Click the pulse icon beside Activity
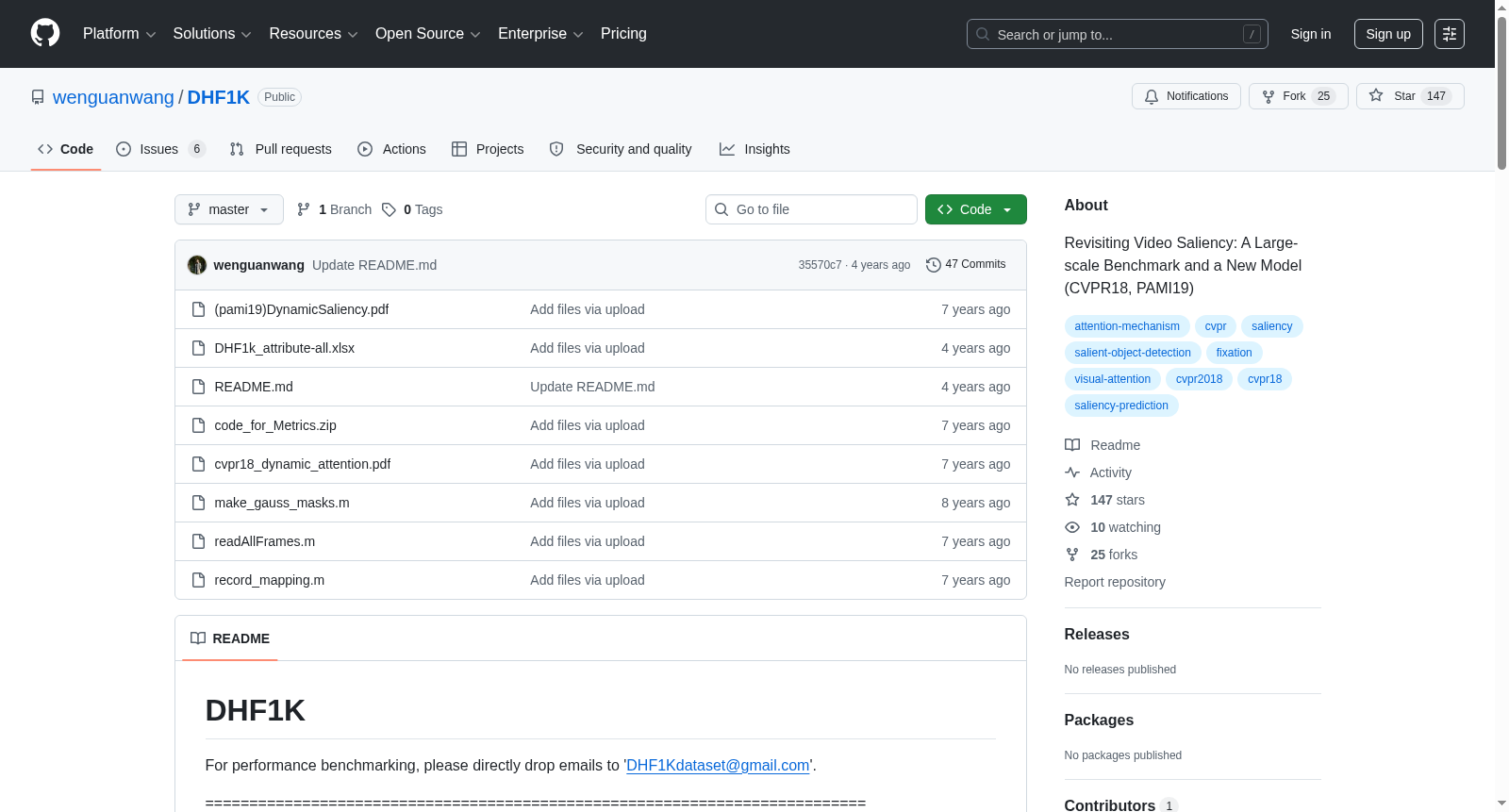The height and width of the screenshot is (812, 1509). point(1072,472)
